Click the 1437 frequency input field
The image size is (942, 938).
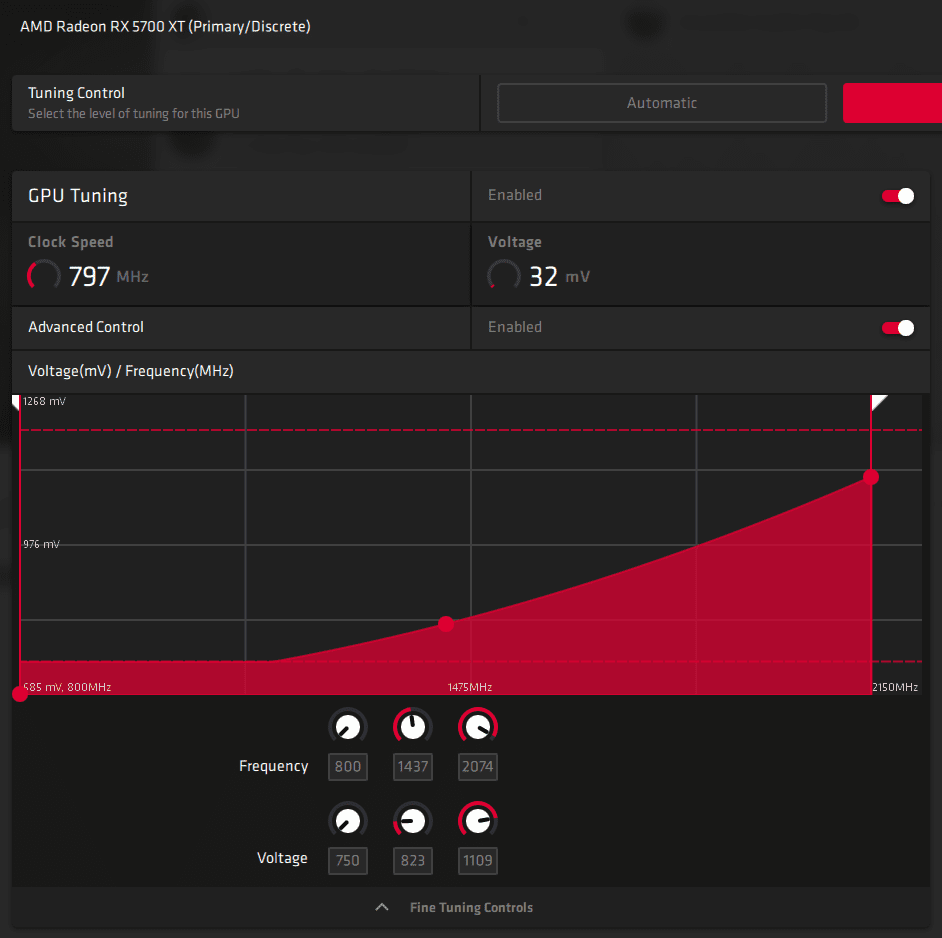(413, 767)
